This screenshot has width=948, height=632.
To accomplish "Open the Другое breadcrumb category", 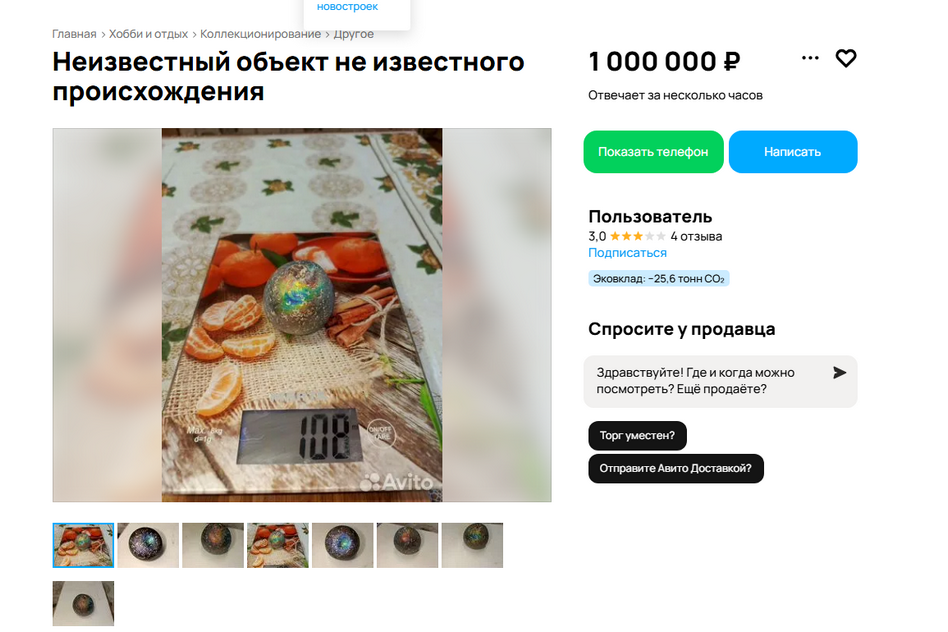I will [353, 34].
